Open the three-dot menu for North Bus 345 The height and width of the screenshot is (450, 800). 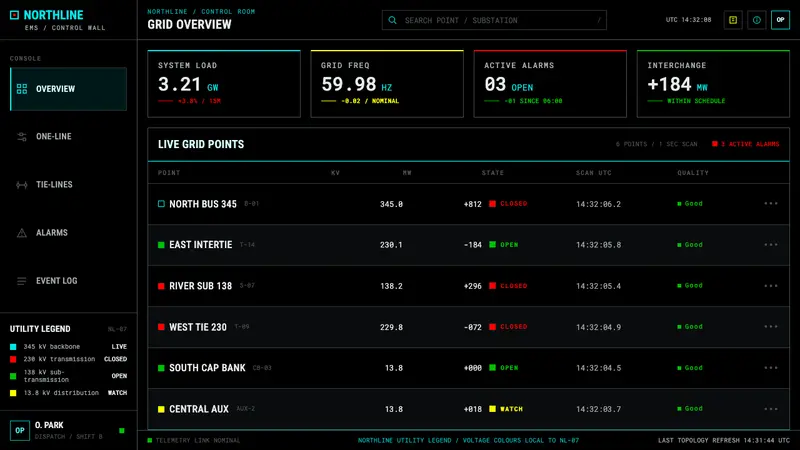point(771,204)
